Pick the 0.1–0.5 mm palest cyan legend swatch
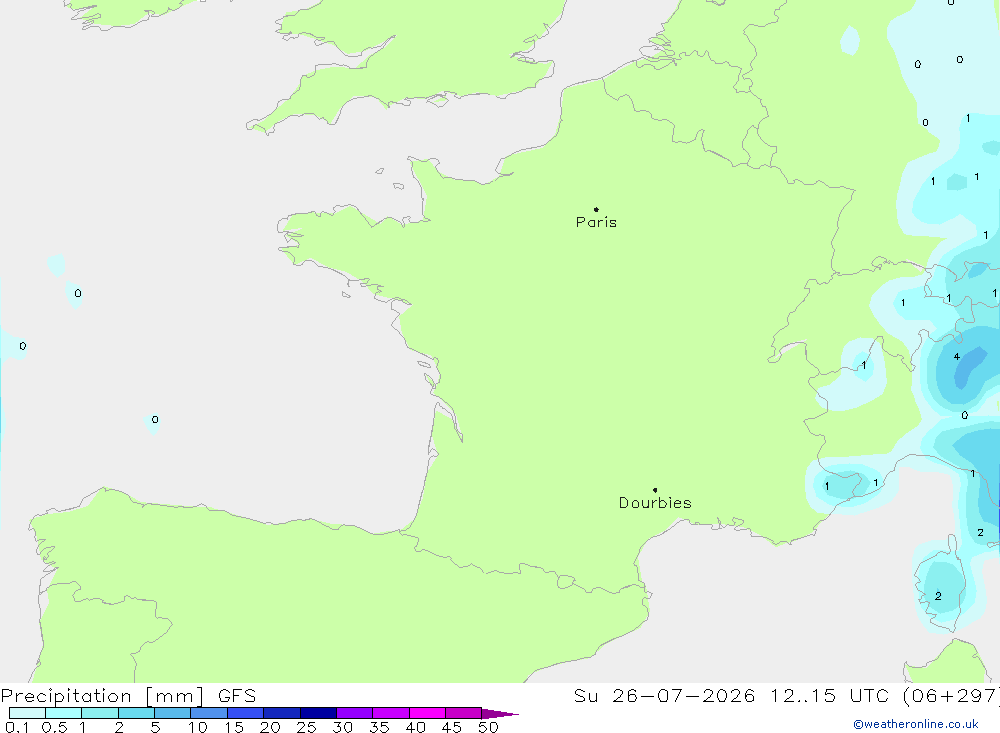 27,713
